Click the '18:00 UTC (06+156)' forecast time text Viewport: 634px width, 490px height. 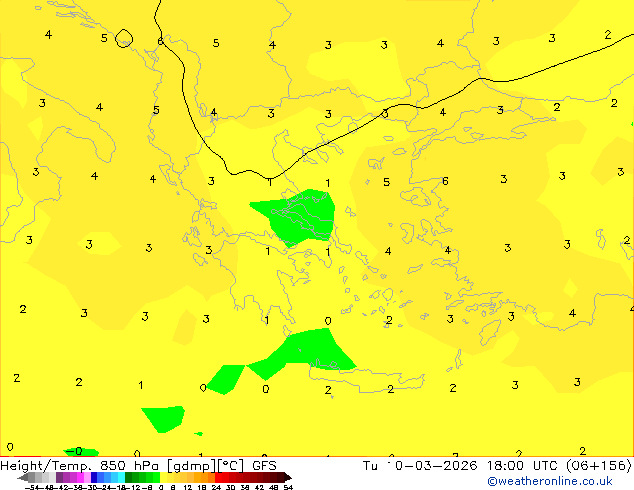pyautogui.click(x=559, y=466)
